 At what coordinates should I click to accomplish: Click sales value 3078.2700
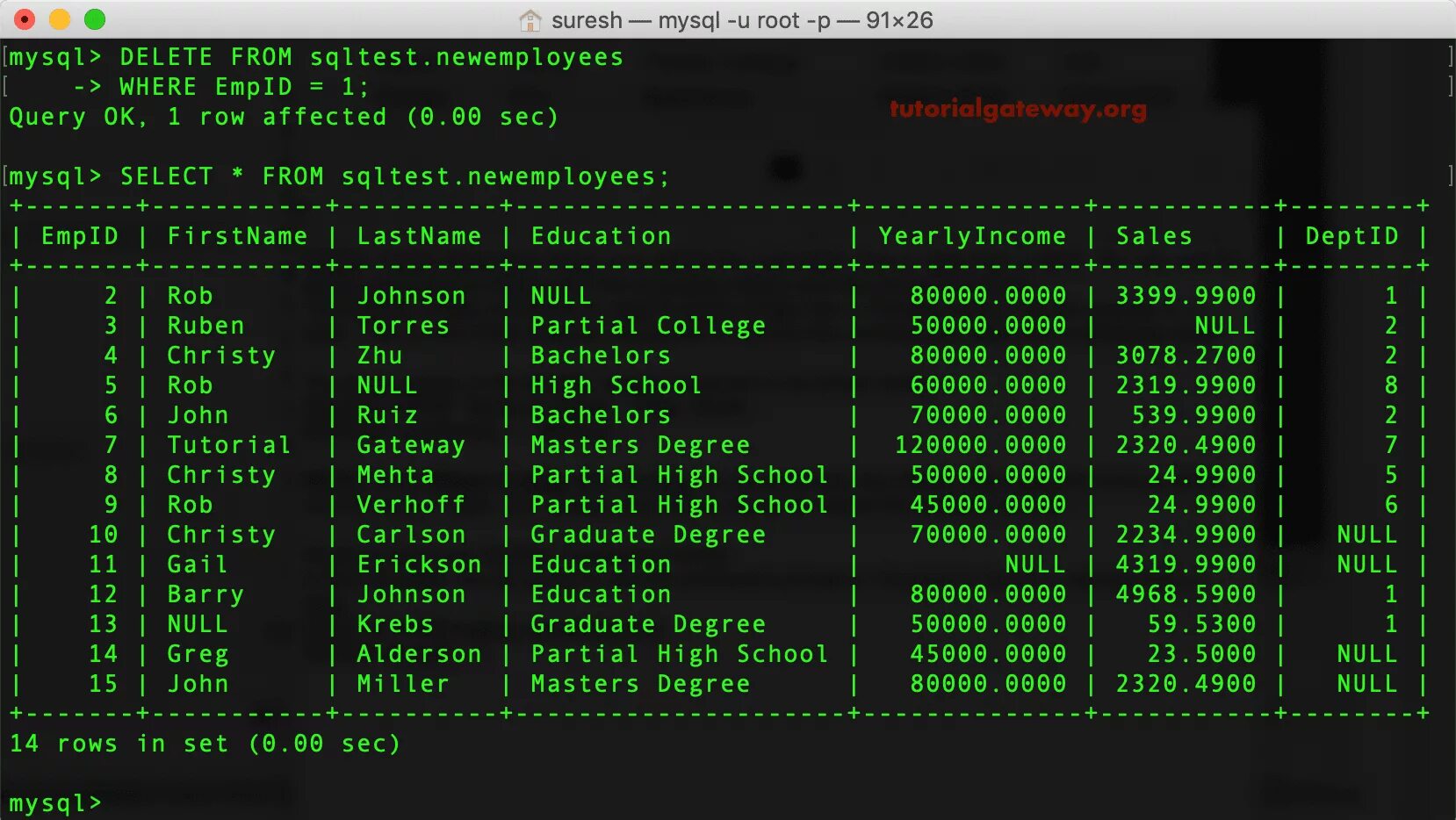pyautogui.click(x=1186, y=356)
